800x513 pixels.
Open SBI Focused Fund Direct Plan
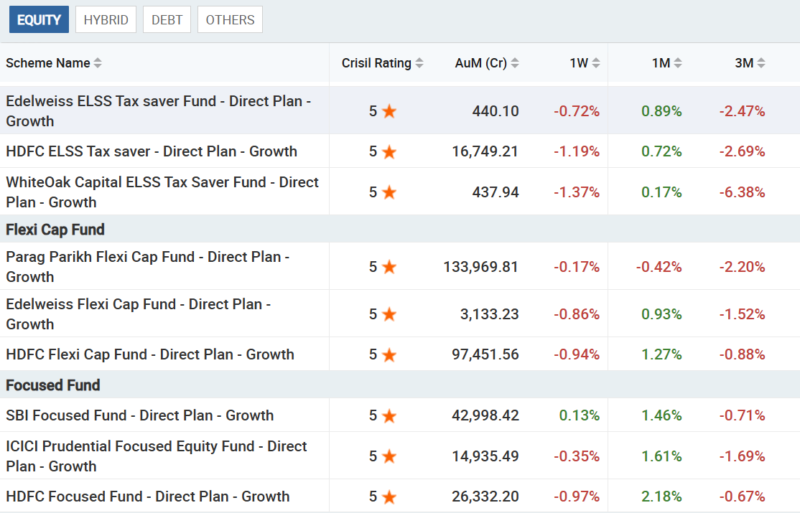coord(140,416)
